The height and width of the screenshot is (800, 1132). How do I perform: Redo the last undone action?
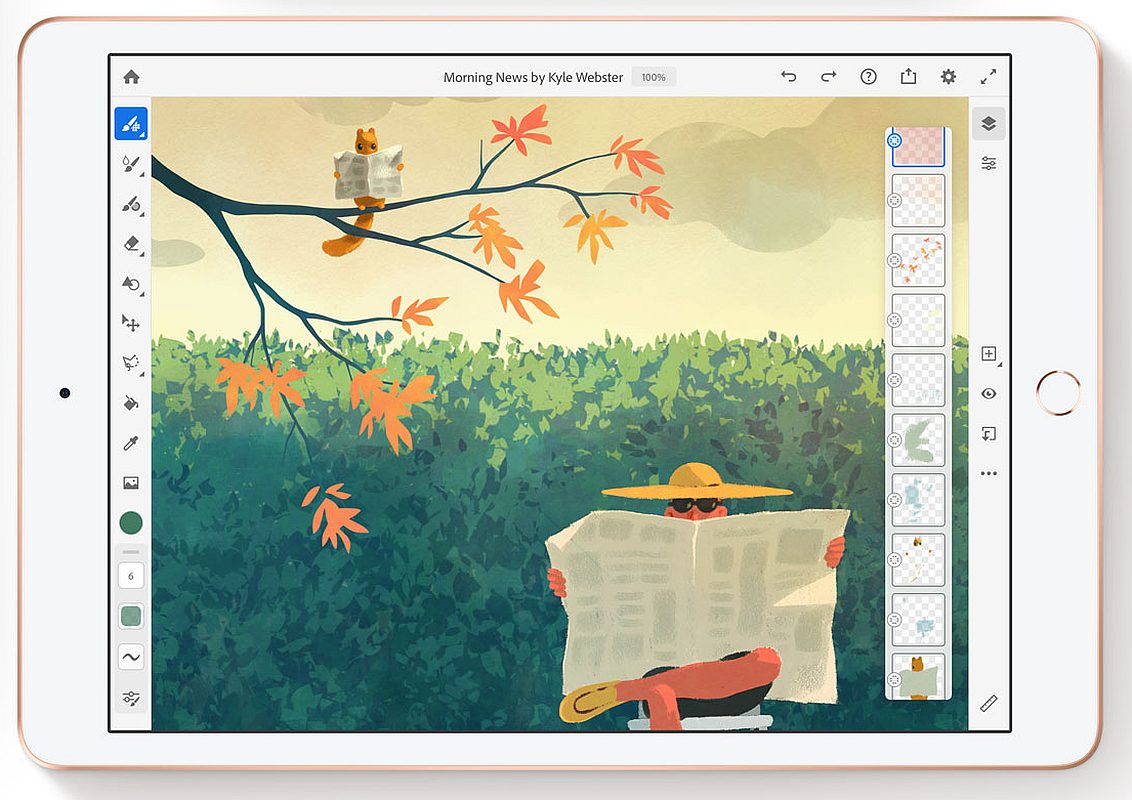coord(828,76)
